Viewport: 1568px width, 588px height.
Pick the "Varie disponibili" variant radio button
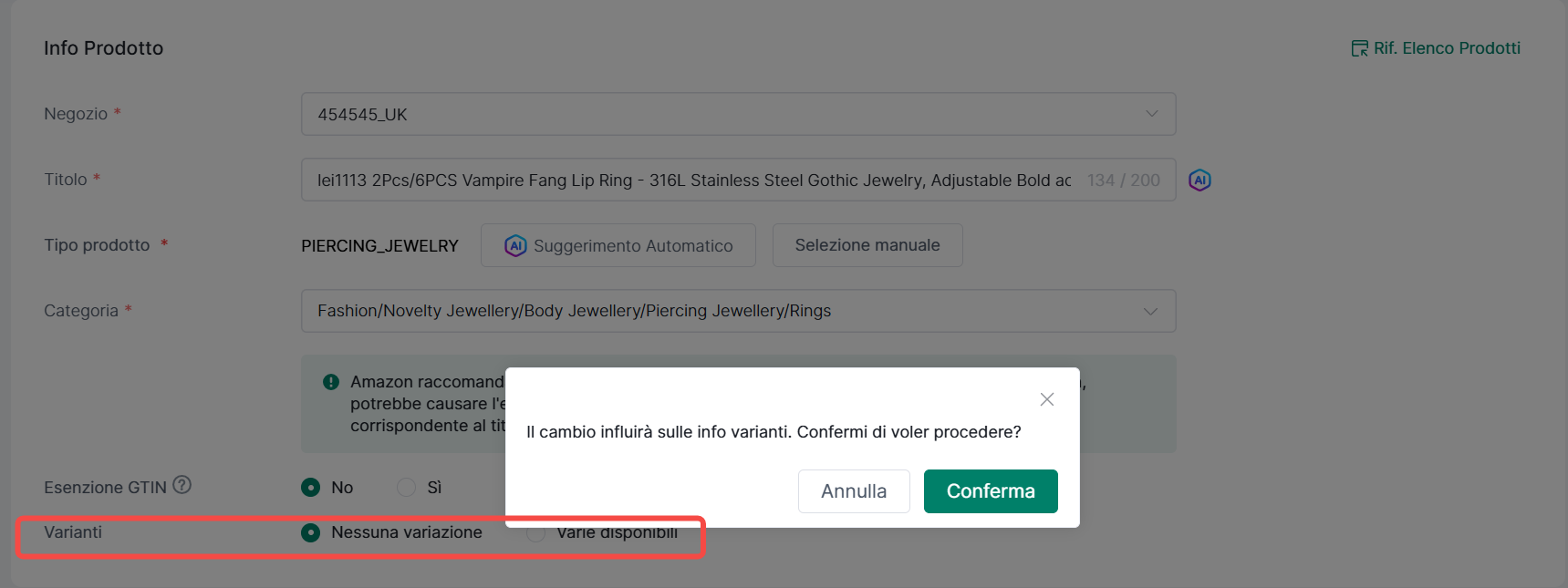pos(536,534)
